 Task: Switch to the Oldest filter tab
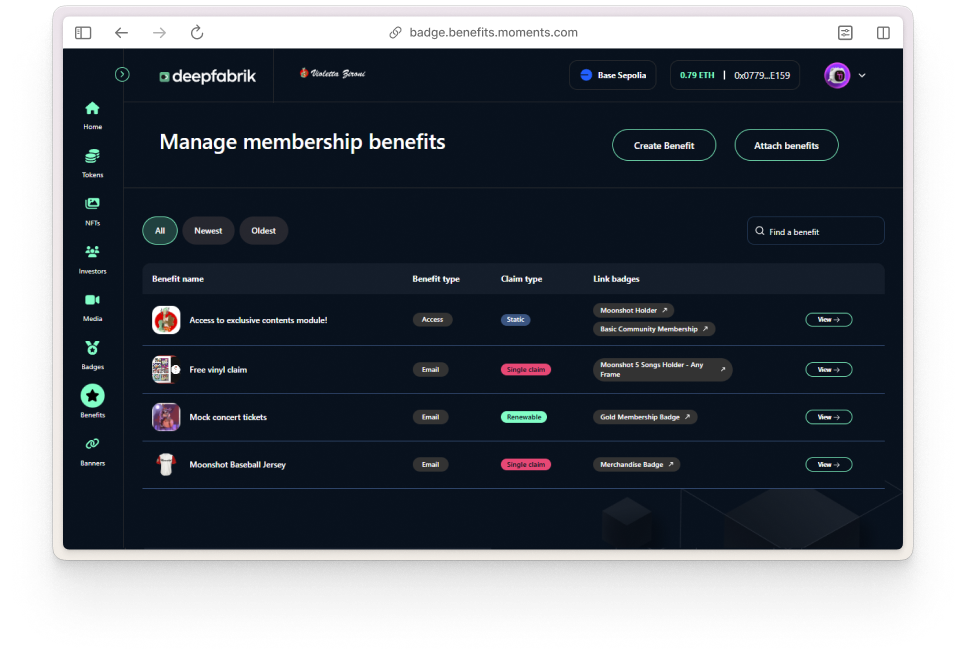pyautogui.click(x=263, y=231)
